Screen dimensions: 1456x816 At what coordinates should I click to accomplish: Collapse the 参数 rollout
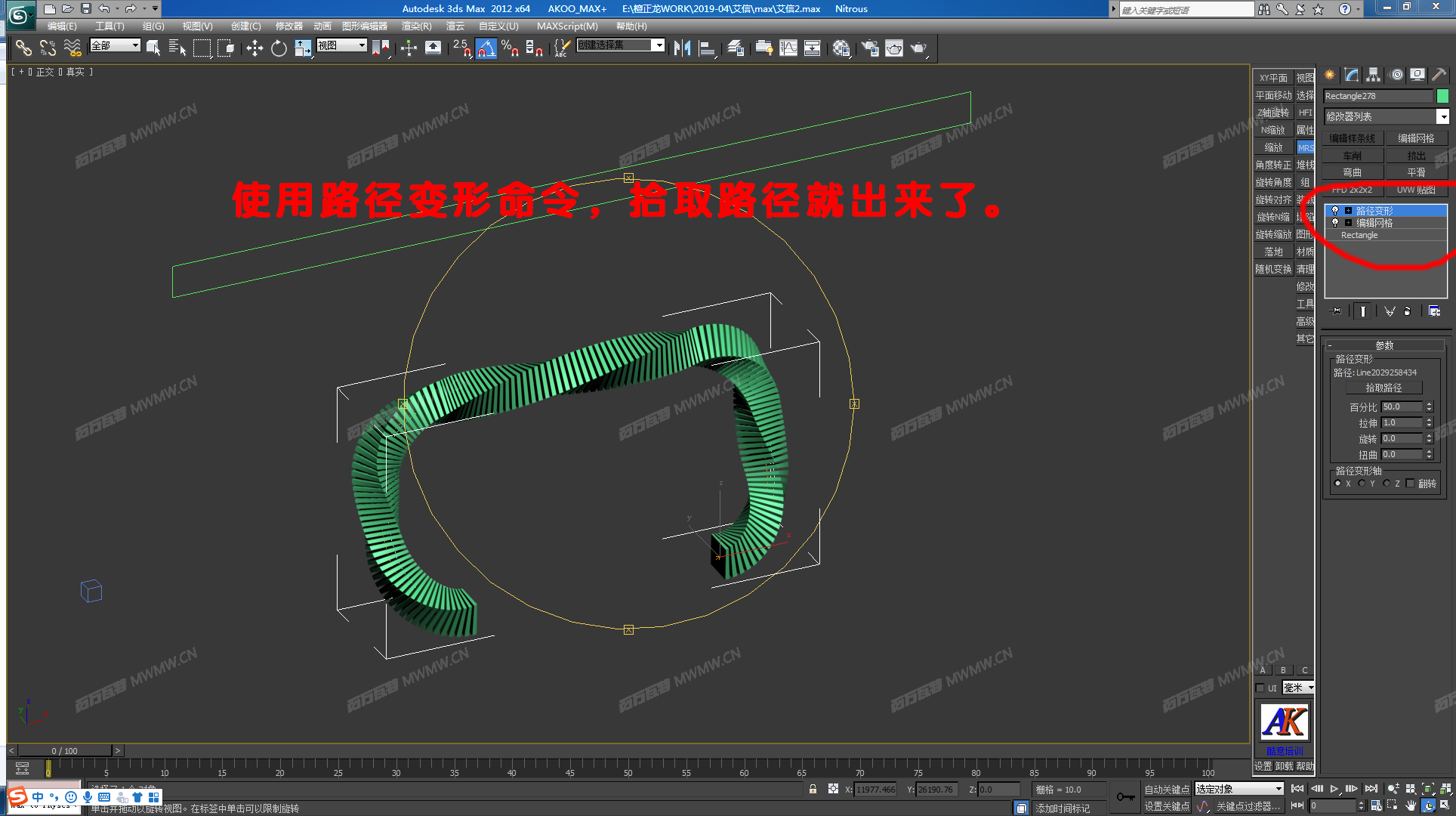click(1385, 345)
